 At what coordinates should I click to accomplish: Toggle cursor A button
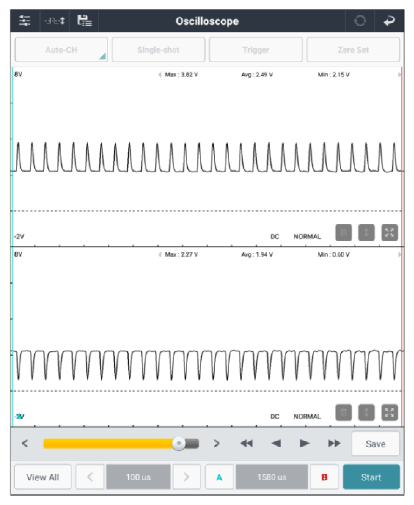(x=219, y=477)
